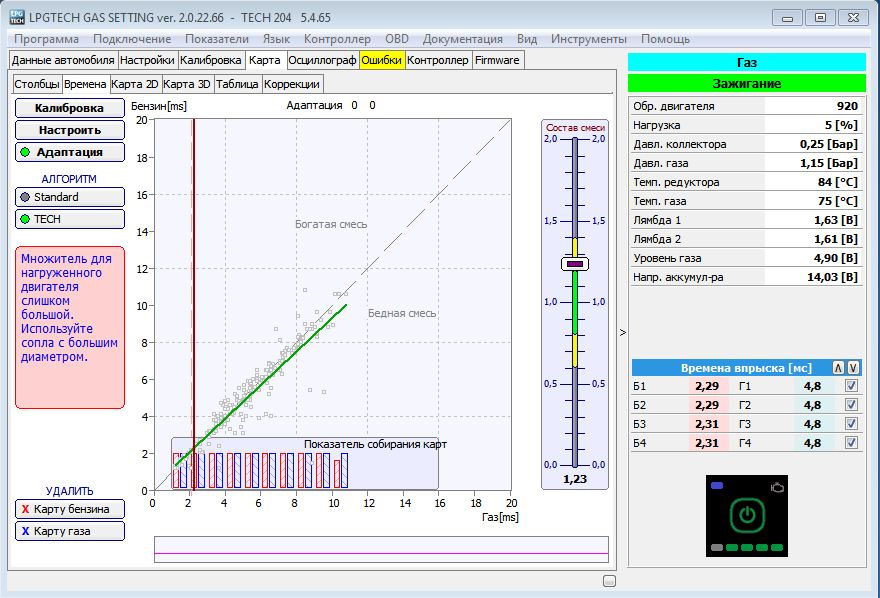Click the Калибровка button on left panel

(70, 108)
